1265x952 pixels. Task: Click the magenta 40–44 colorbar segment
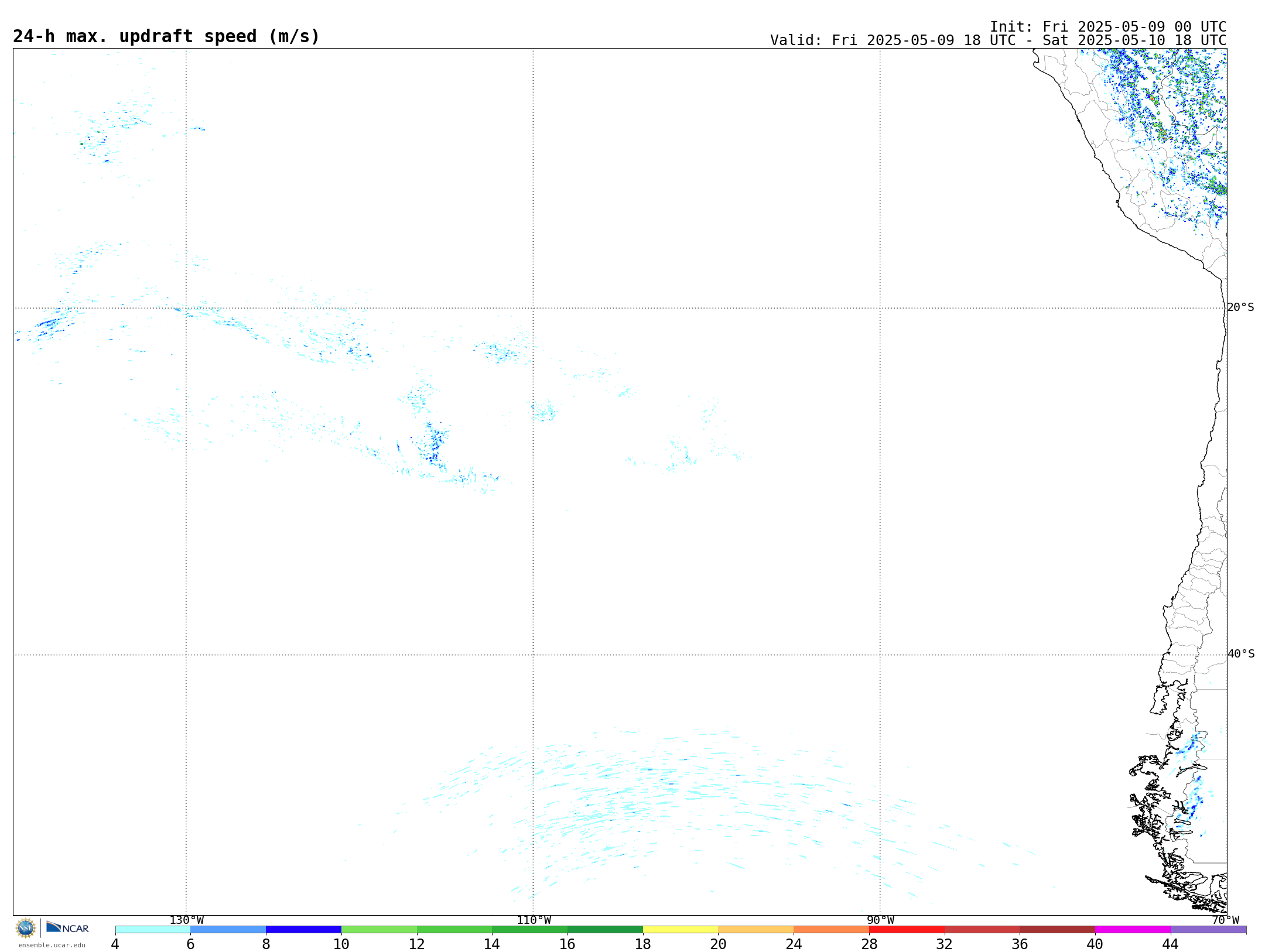coord(1133,930)
